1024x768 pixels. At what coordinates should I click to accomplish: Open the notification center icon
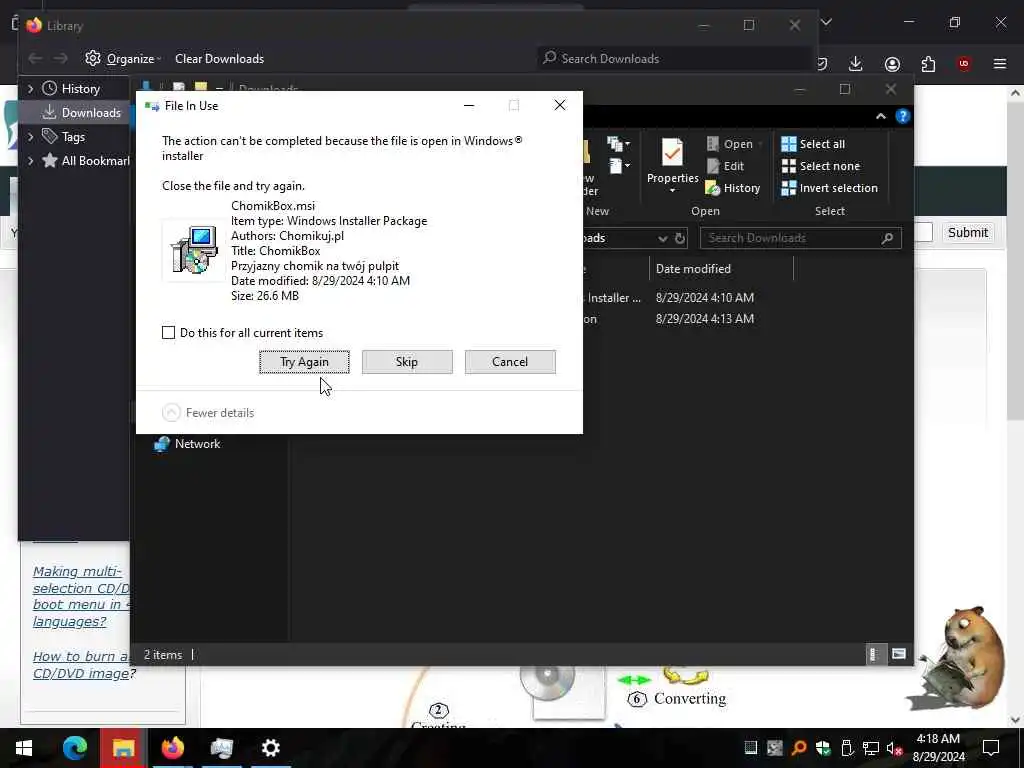tap(991, 748)
